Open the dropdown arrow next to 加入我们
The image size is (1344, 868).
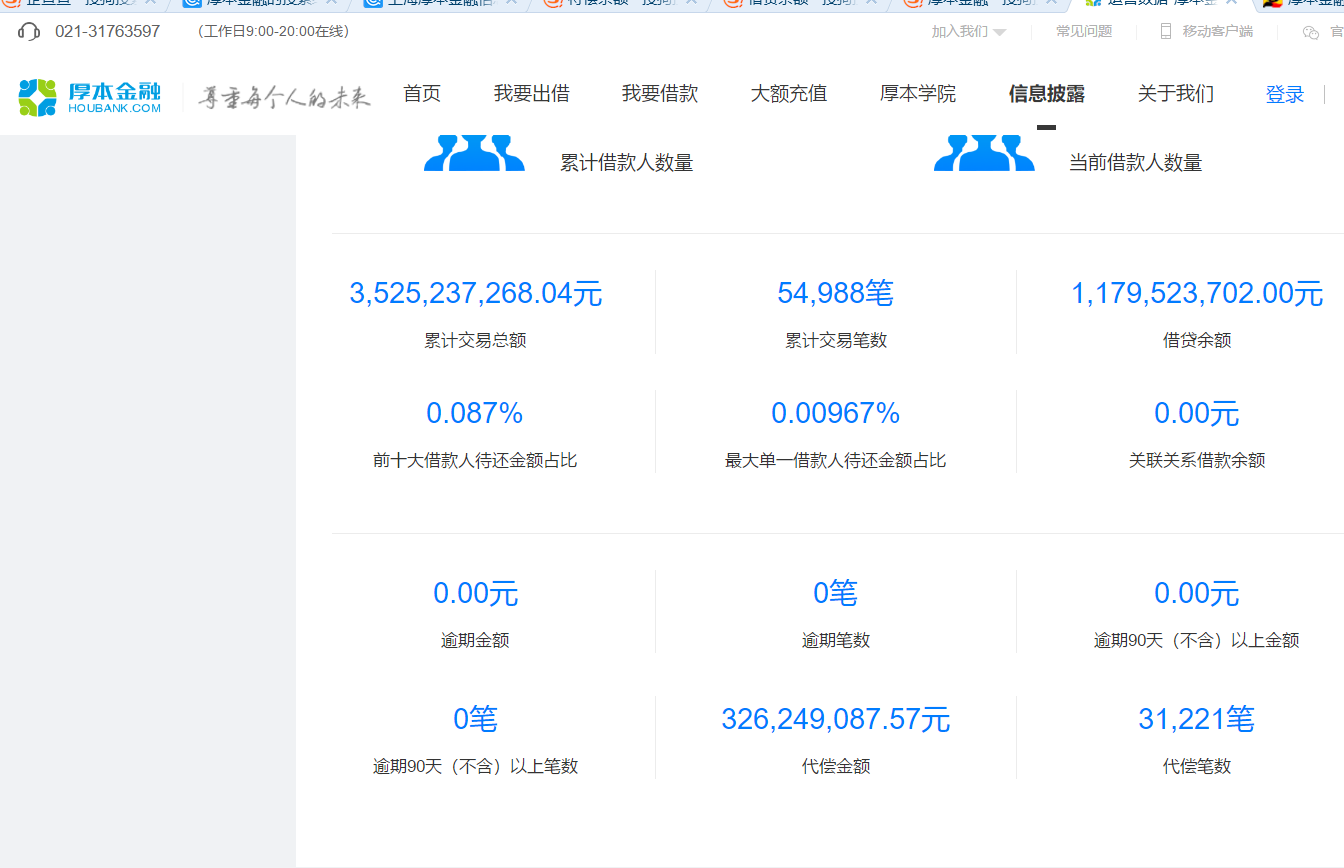(1000, 31)
